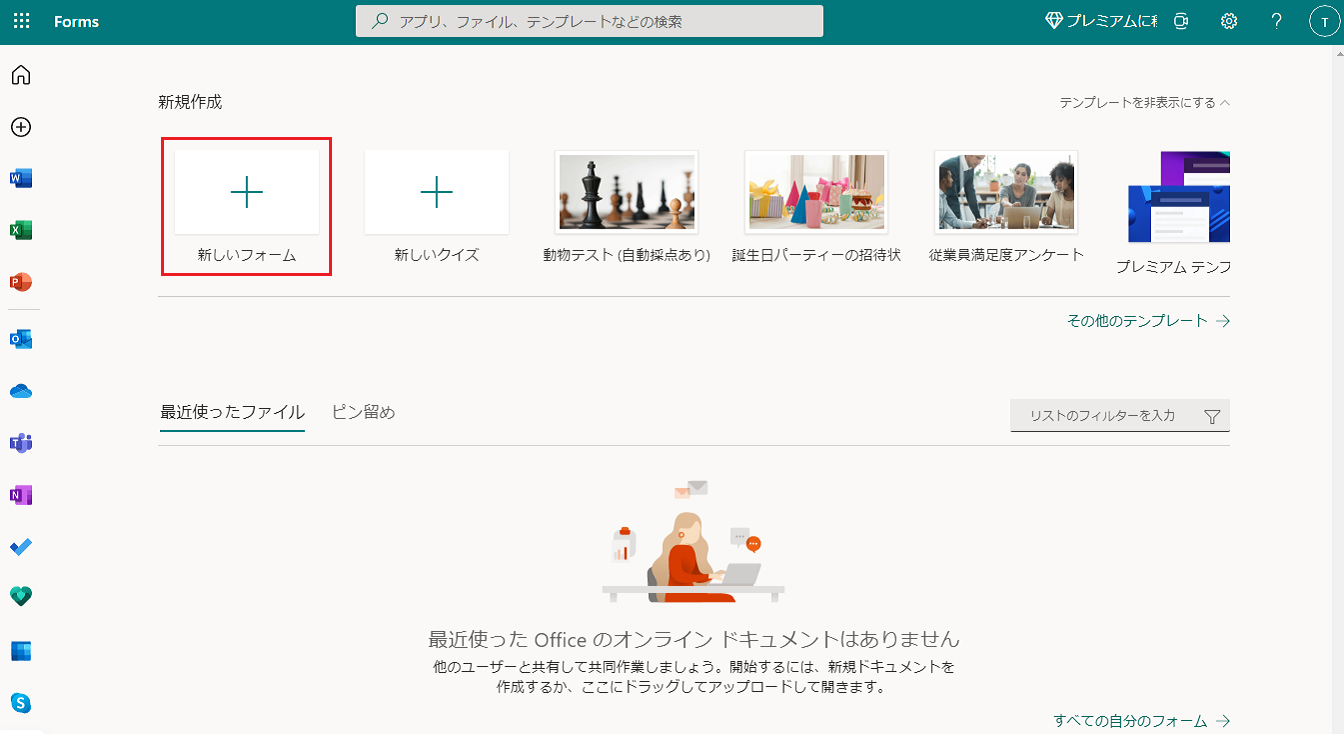Open OneNote from the sidebar
Viewport: 1344px width, 734px height.
coord(22,494)
